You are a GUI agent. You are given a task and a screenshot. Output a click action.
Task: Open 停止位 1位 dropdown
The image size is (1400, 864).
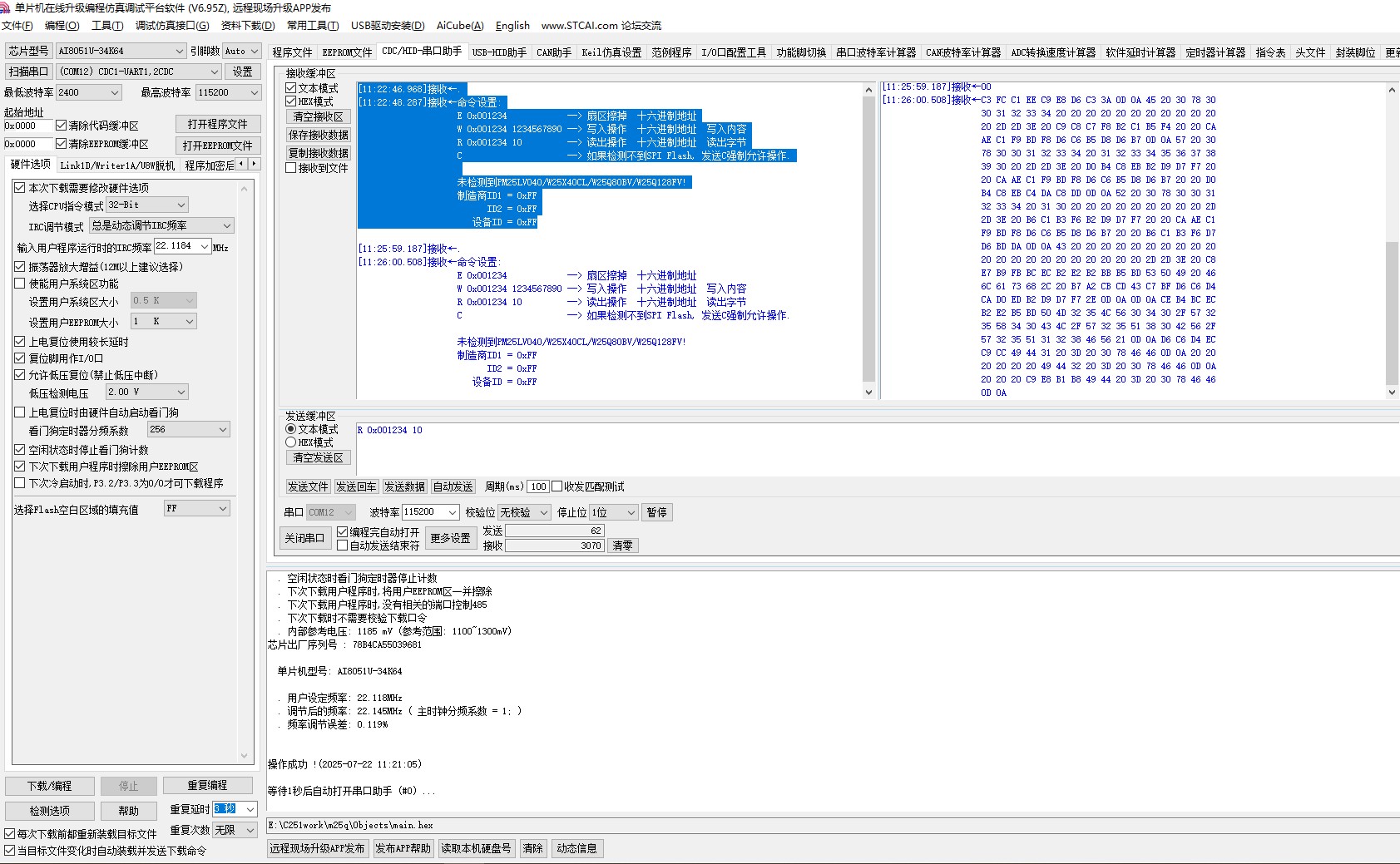pos(614,512)
